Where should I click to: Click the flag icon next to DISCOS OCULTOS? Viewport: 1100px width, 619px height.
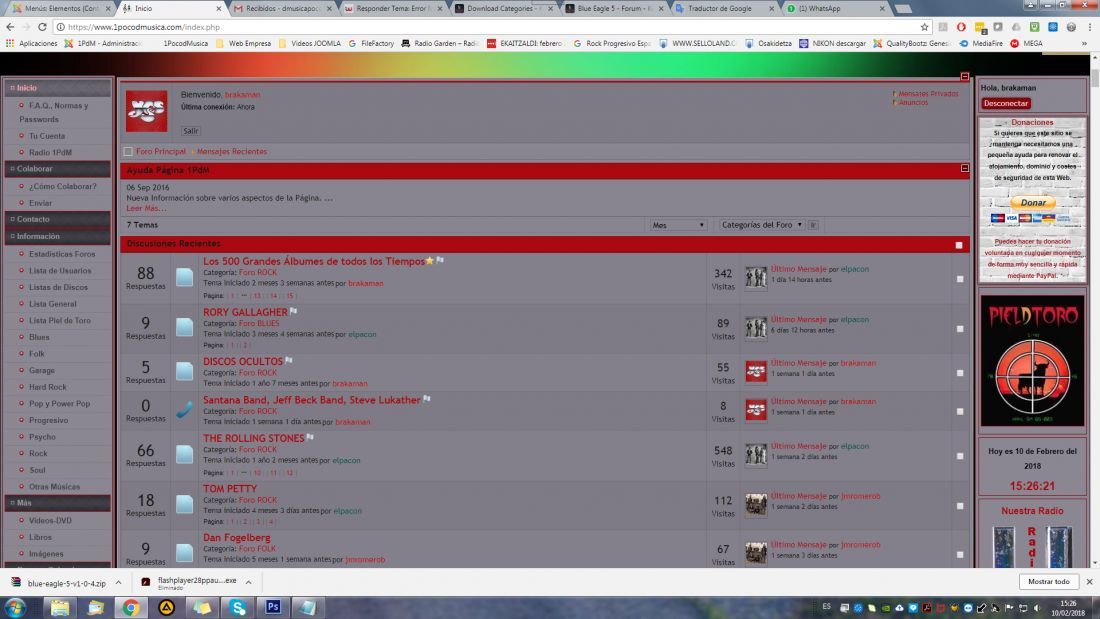coord(289,361)
